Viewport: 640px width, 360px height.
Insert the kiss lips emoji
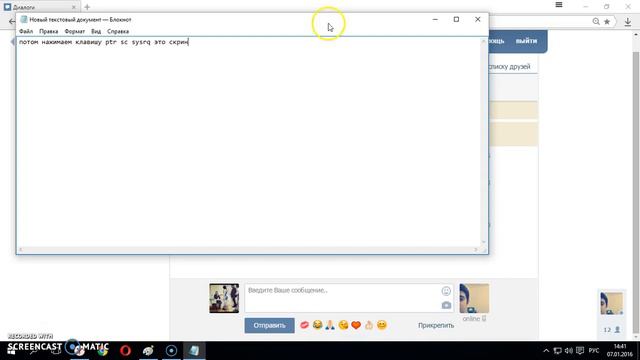[x=304, y=325]
